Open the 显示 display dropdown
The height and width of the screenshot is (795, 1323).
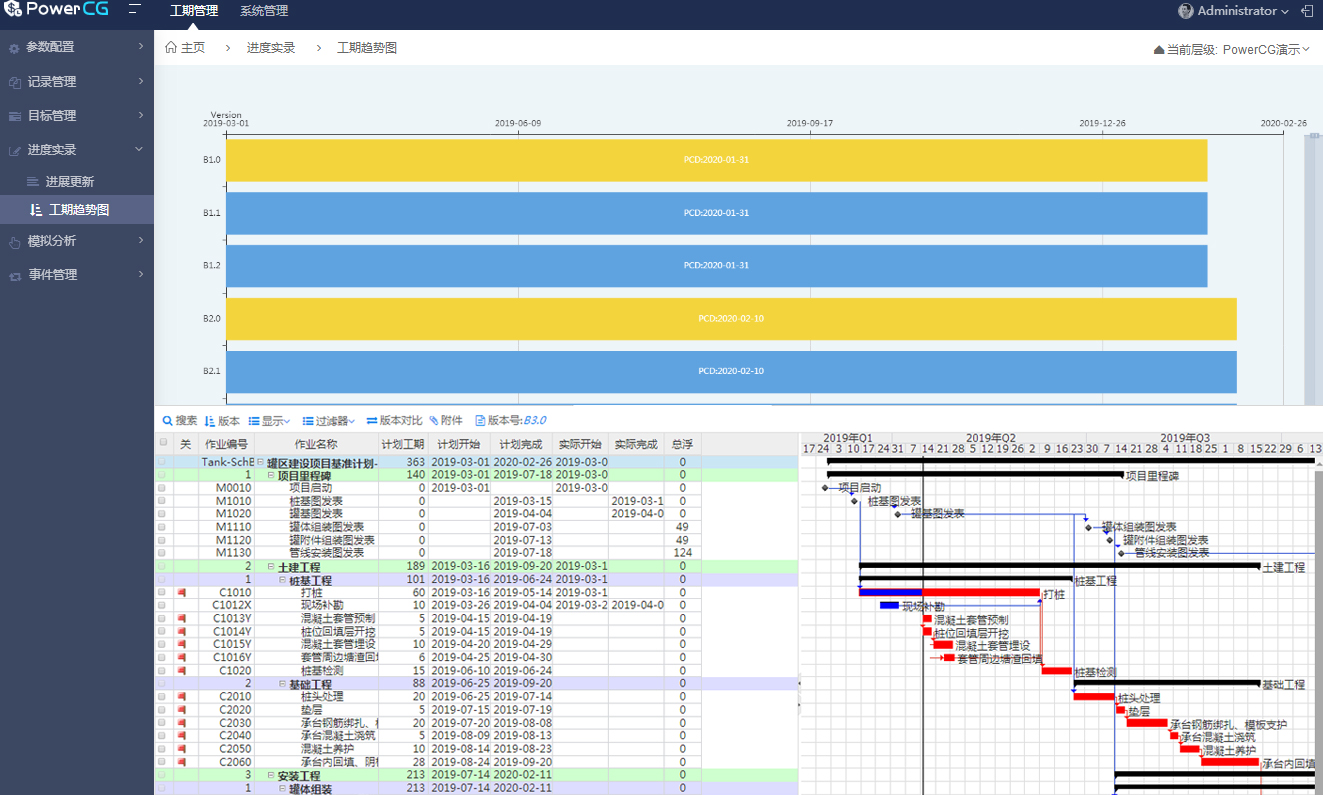269,421
